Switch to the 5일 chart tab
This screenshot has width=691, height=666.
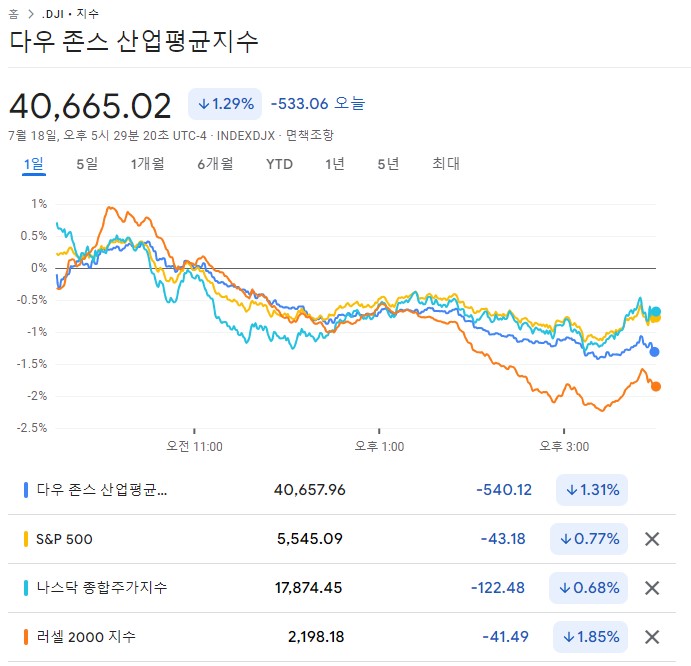87,164
